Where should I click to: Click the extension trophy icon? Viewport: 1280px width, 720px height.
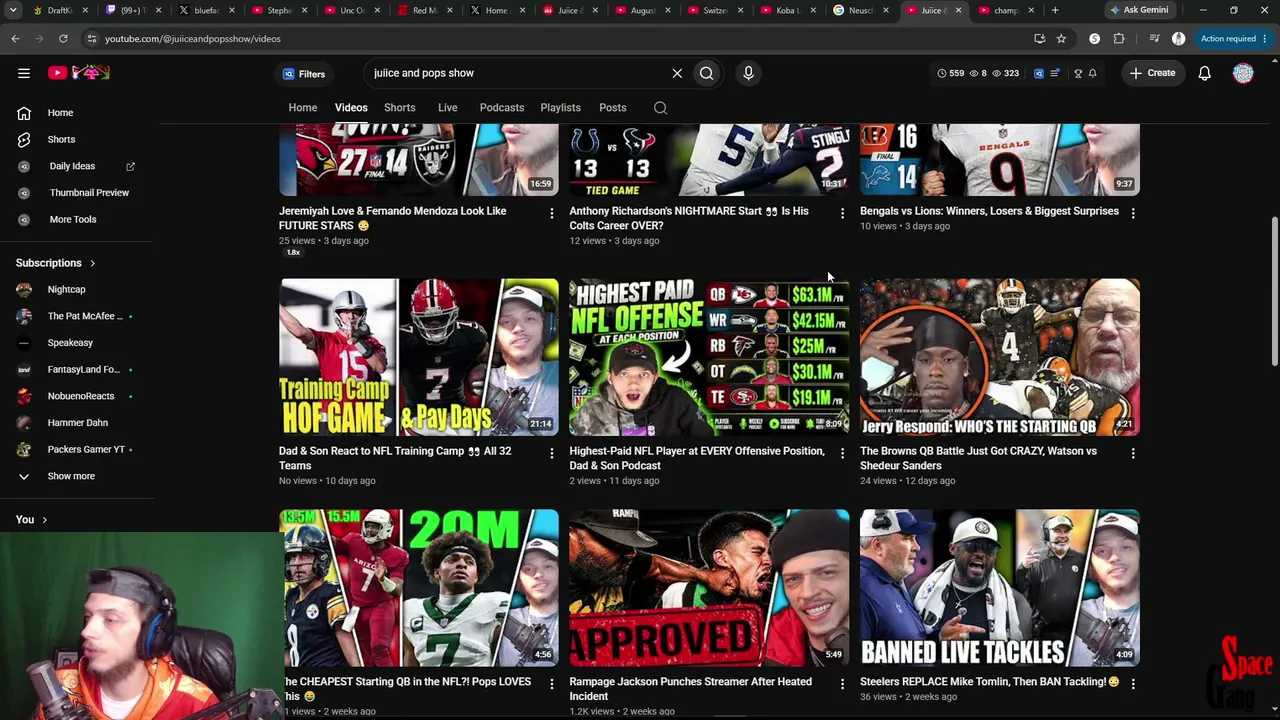pyautogui.click(x=1077, y=73)
